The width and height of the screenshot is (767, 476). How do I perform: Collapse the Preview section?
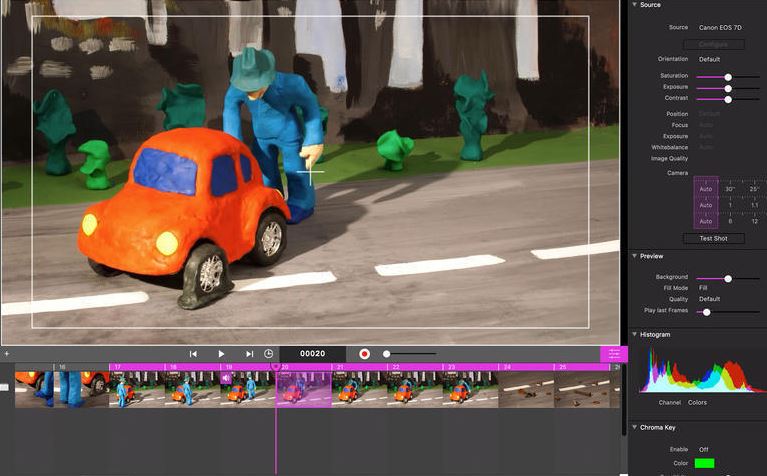(634, 256)
